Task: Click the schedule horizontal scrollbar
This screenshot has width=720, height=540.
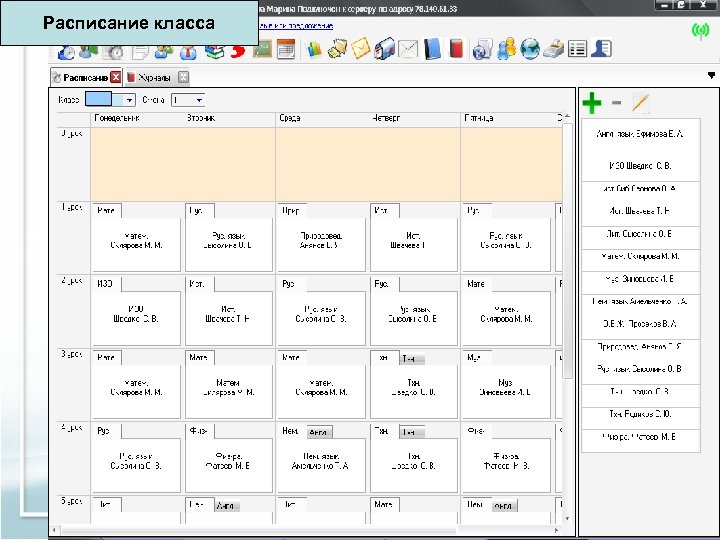Action: (259, 530)
